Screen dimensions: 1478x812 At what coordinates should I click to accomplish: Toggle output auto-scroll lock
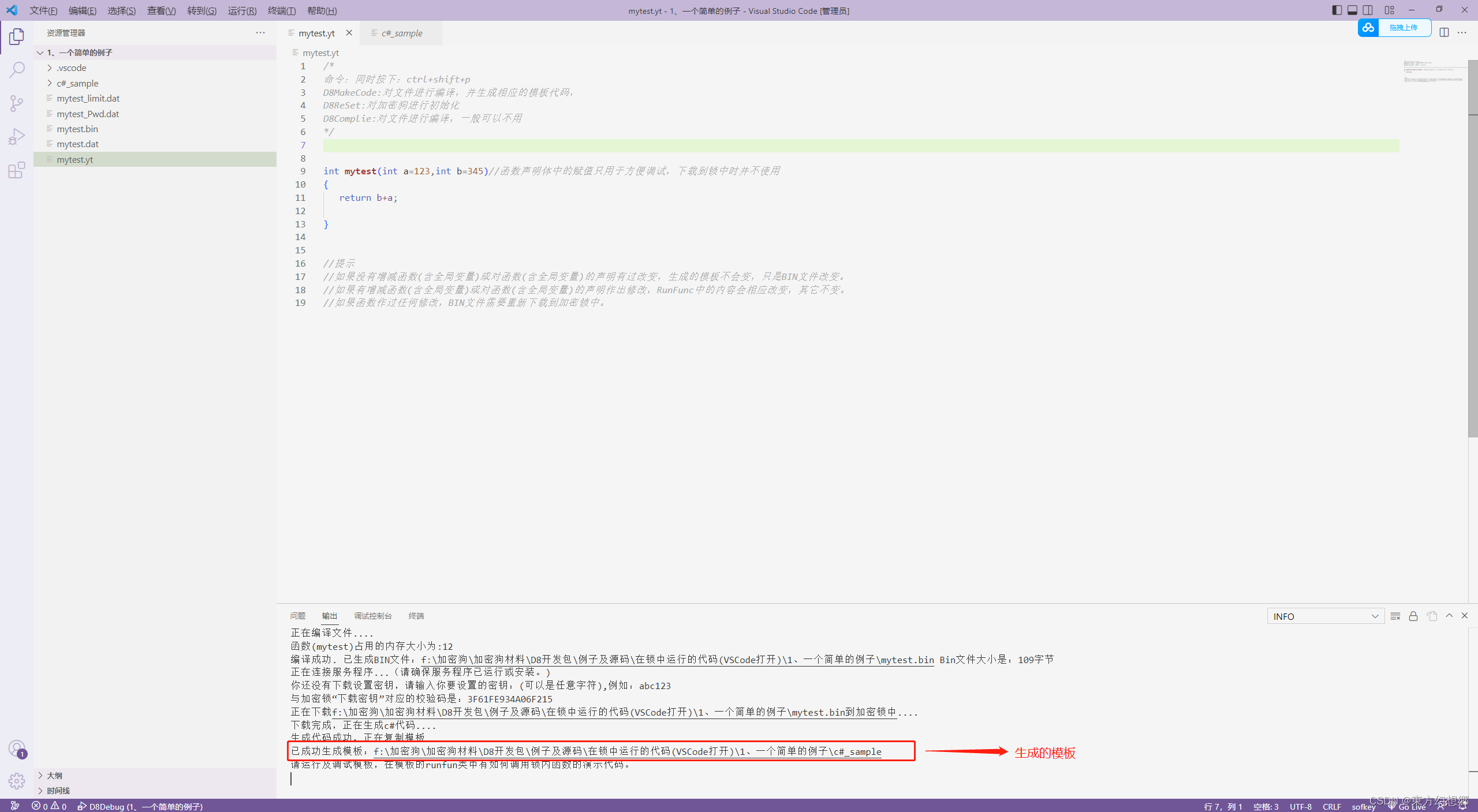point(1413,616)
